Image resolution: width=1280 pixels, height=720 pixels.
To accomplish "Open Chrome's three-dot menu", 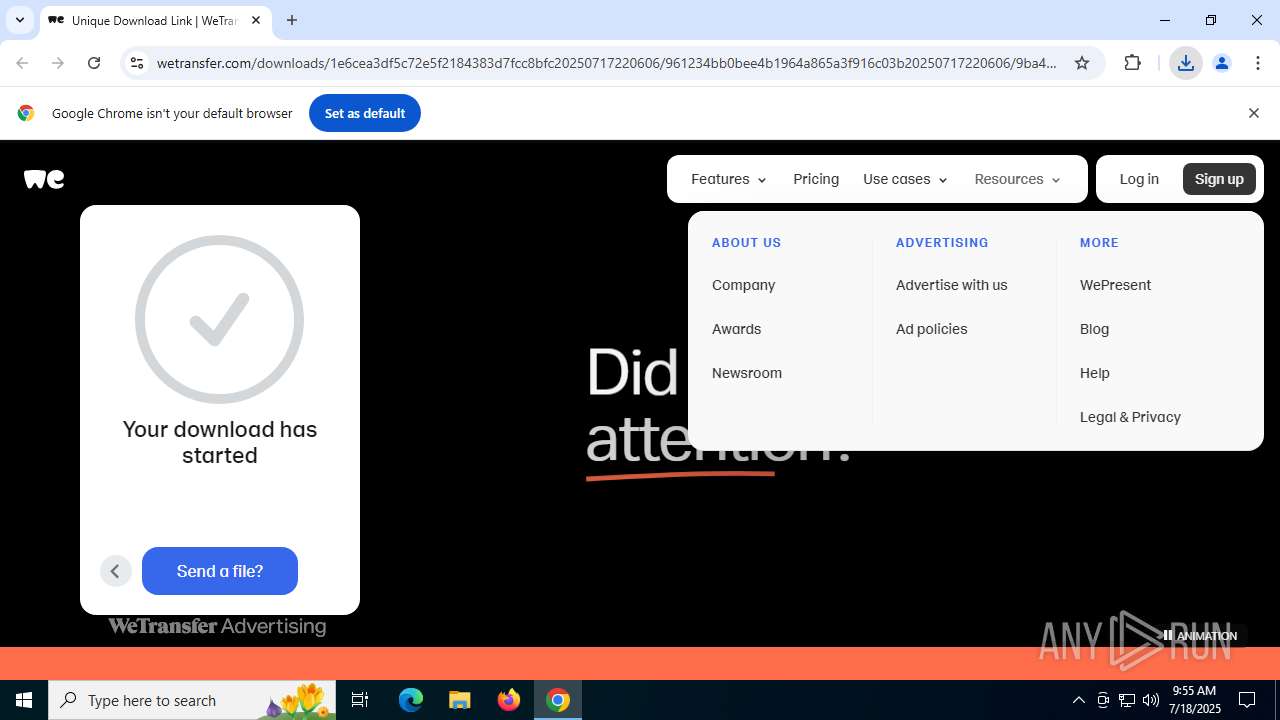I will [1258, 63].
